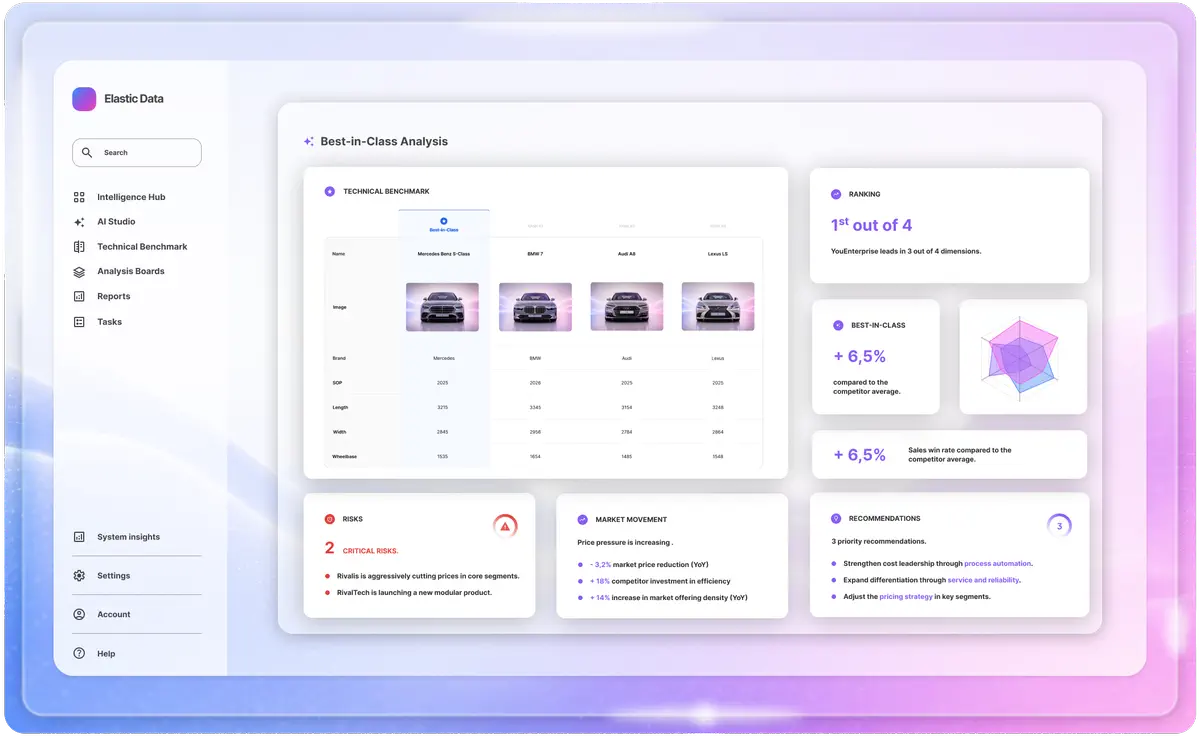Open the Mercedes Benz S-Class car image
1200x738 pixels.
coord(442,307)
